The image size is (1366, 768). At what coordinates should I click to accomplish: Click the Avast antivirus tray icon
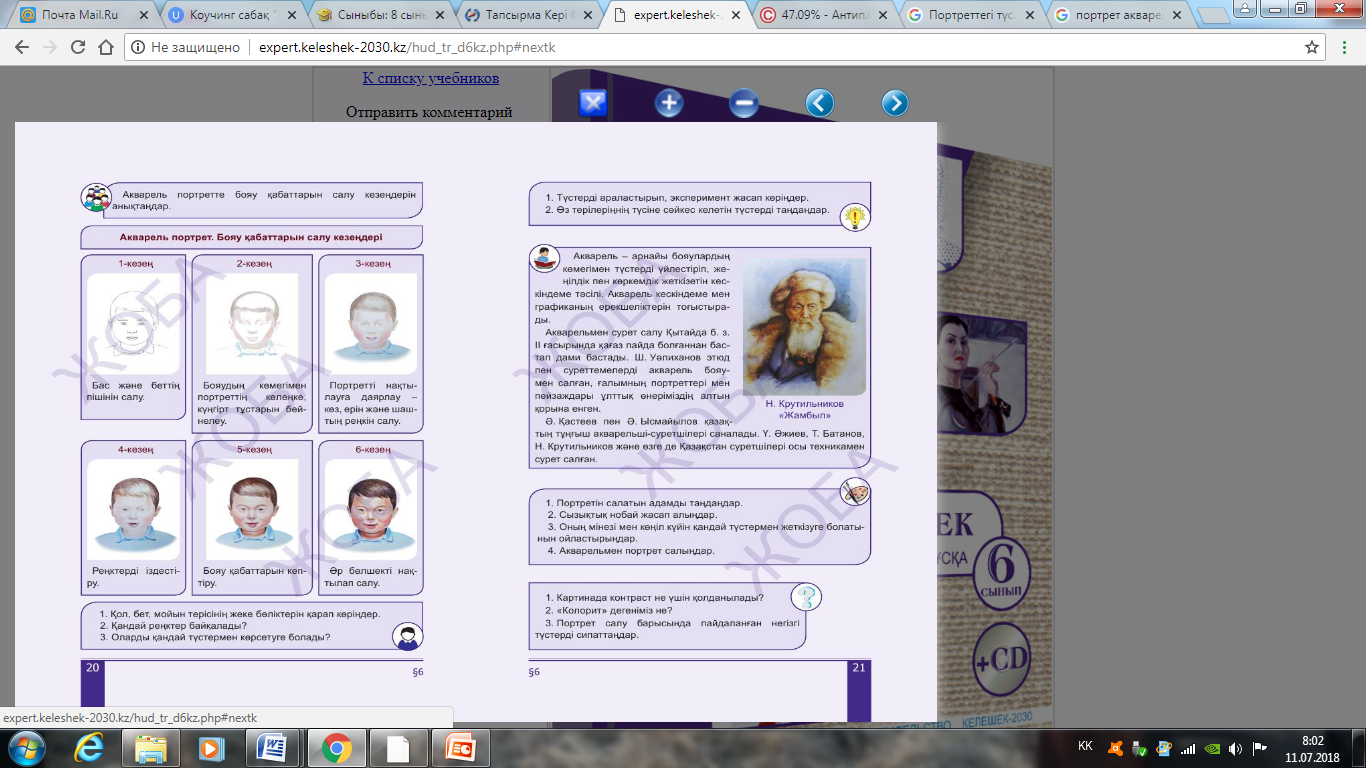(x=1116, y=747)
